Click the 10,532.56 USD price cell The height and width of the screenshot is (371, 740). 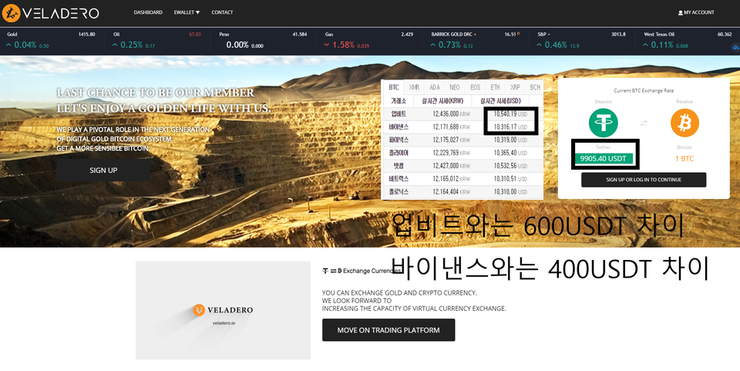(x=511, y=166)
